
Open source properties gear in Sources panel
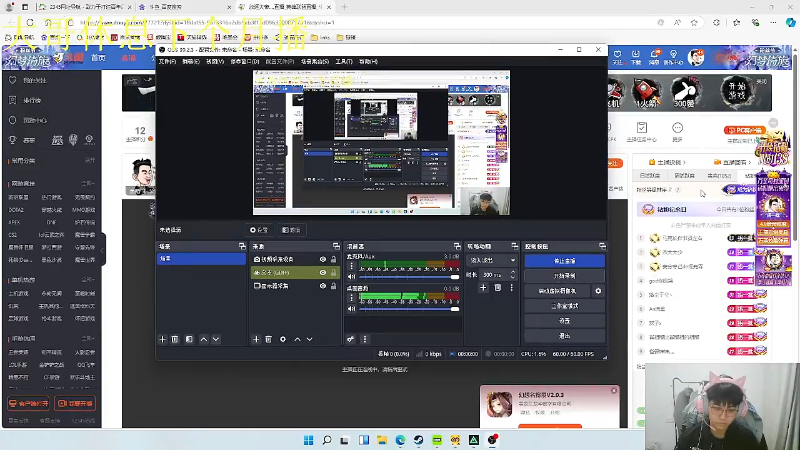283,339
